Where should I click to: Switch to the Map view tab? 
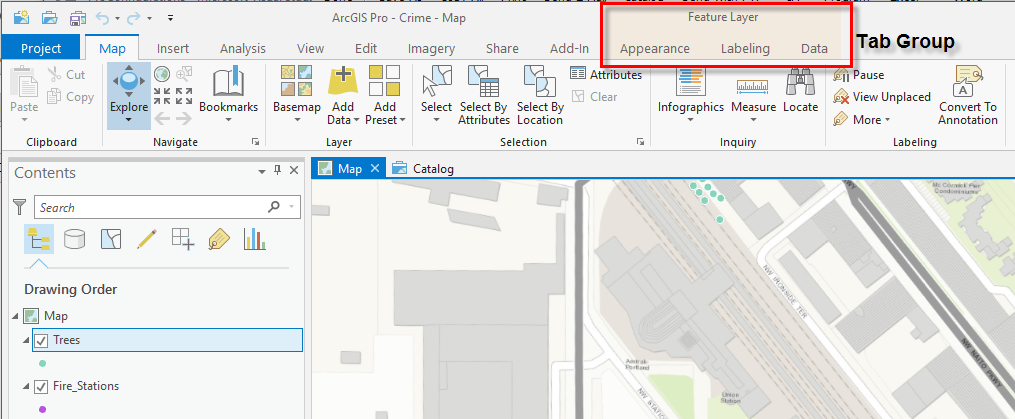tap(349, 168)
